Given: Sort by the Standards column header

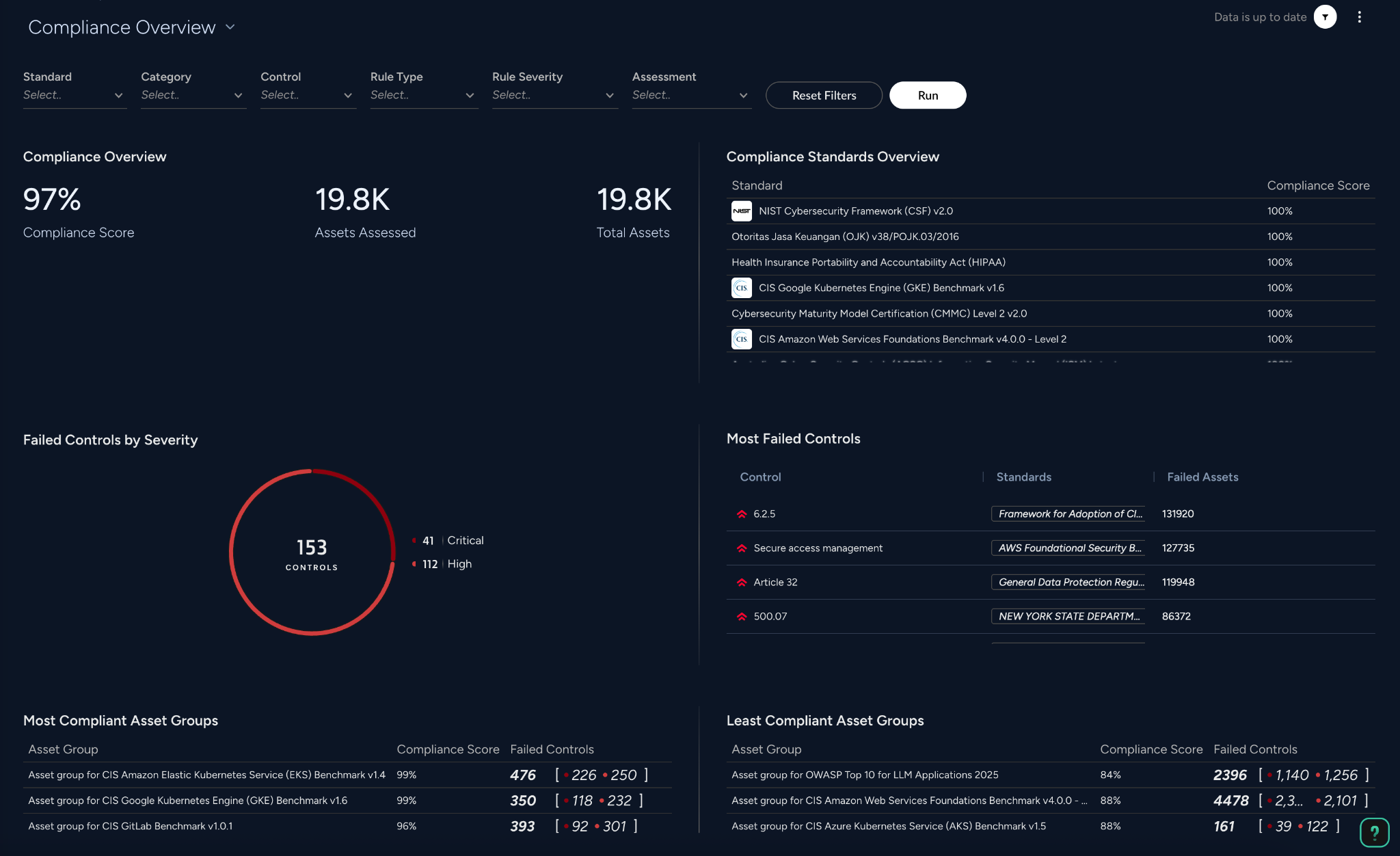Looking at the screenshot, I should (x=1023, y=477).
